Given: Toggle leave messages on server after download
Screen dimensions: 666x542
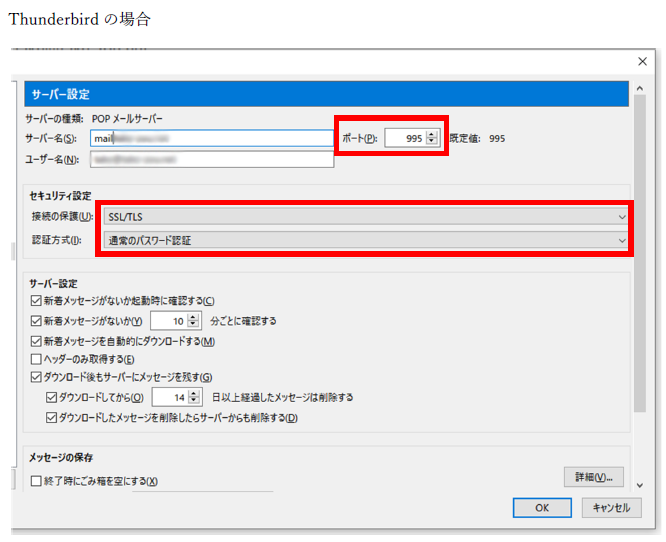Looking at the screenshot, I should [36, 377].
